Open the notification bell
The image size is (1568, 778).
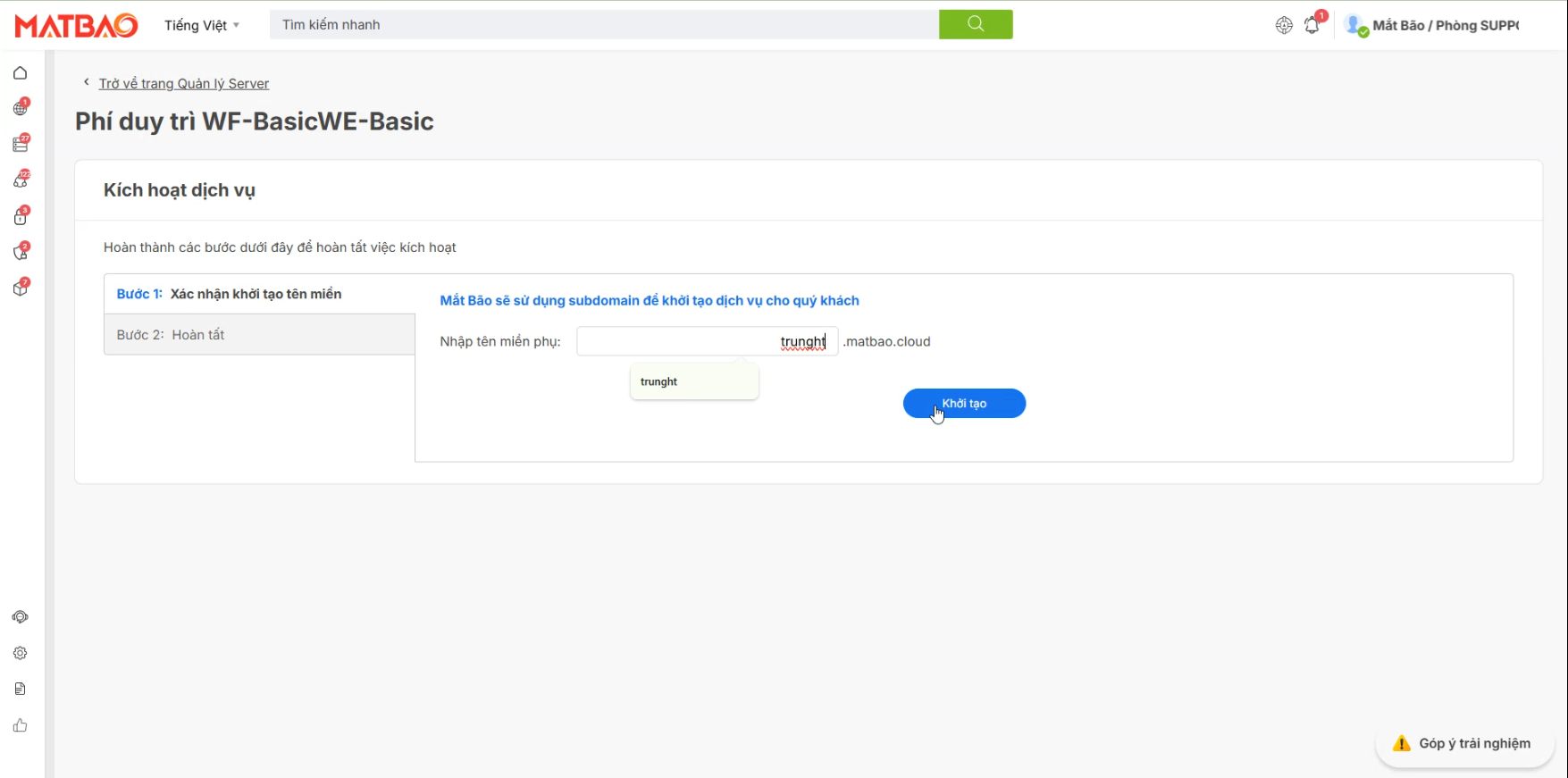click(x=1312, y=26)
